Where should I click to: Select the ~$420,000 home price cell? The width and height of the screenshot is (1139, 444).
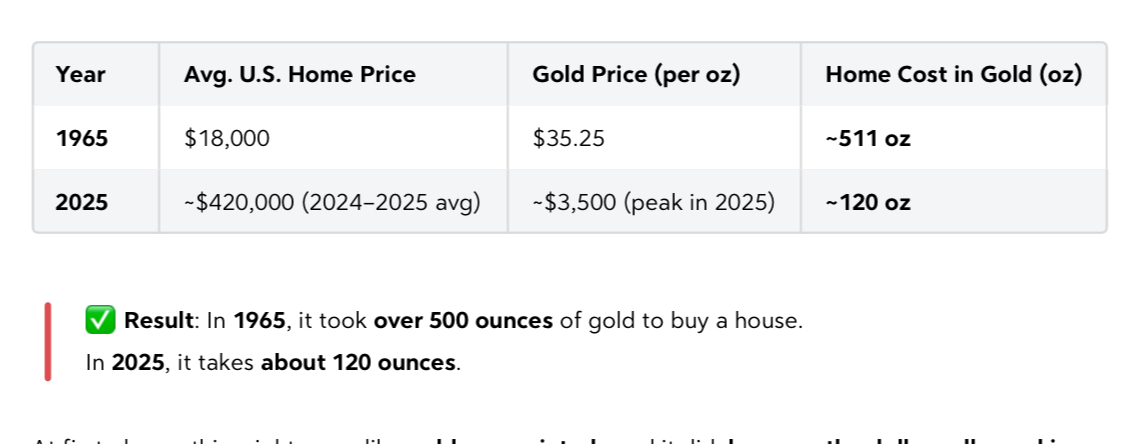coord(332,202)
